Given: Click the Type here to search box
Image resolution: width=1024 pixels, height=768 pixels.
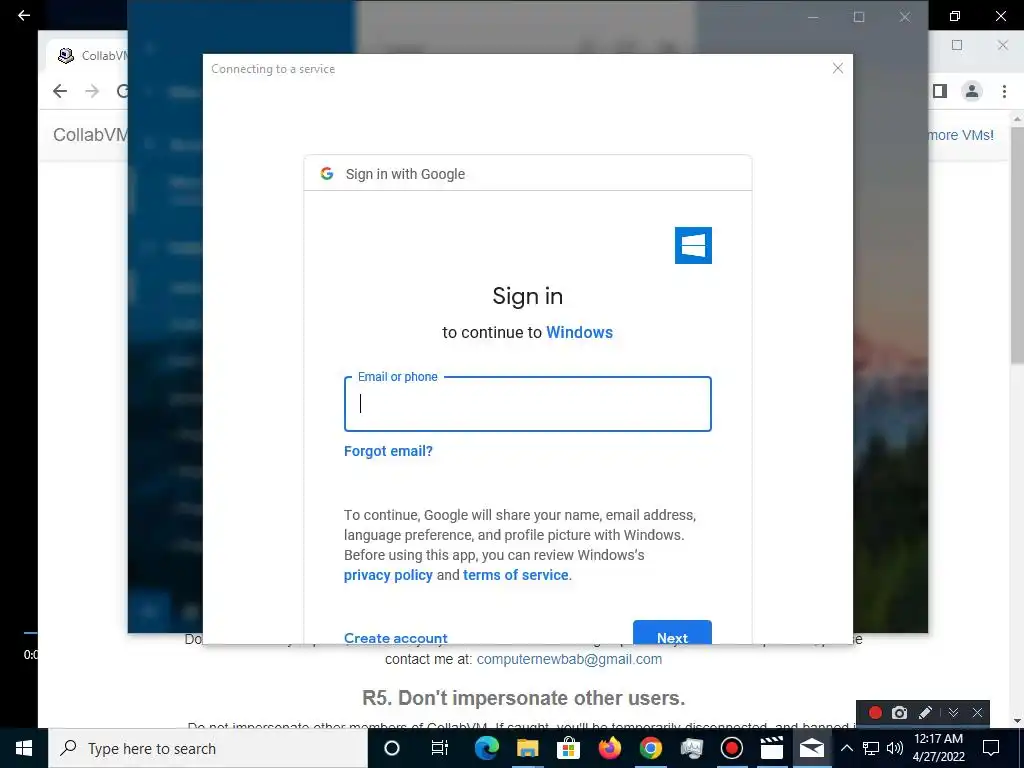Looking at the screenshot, I should [x=208, y=748].
